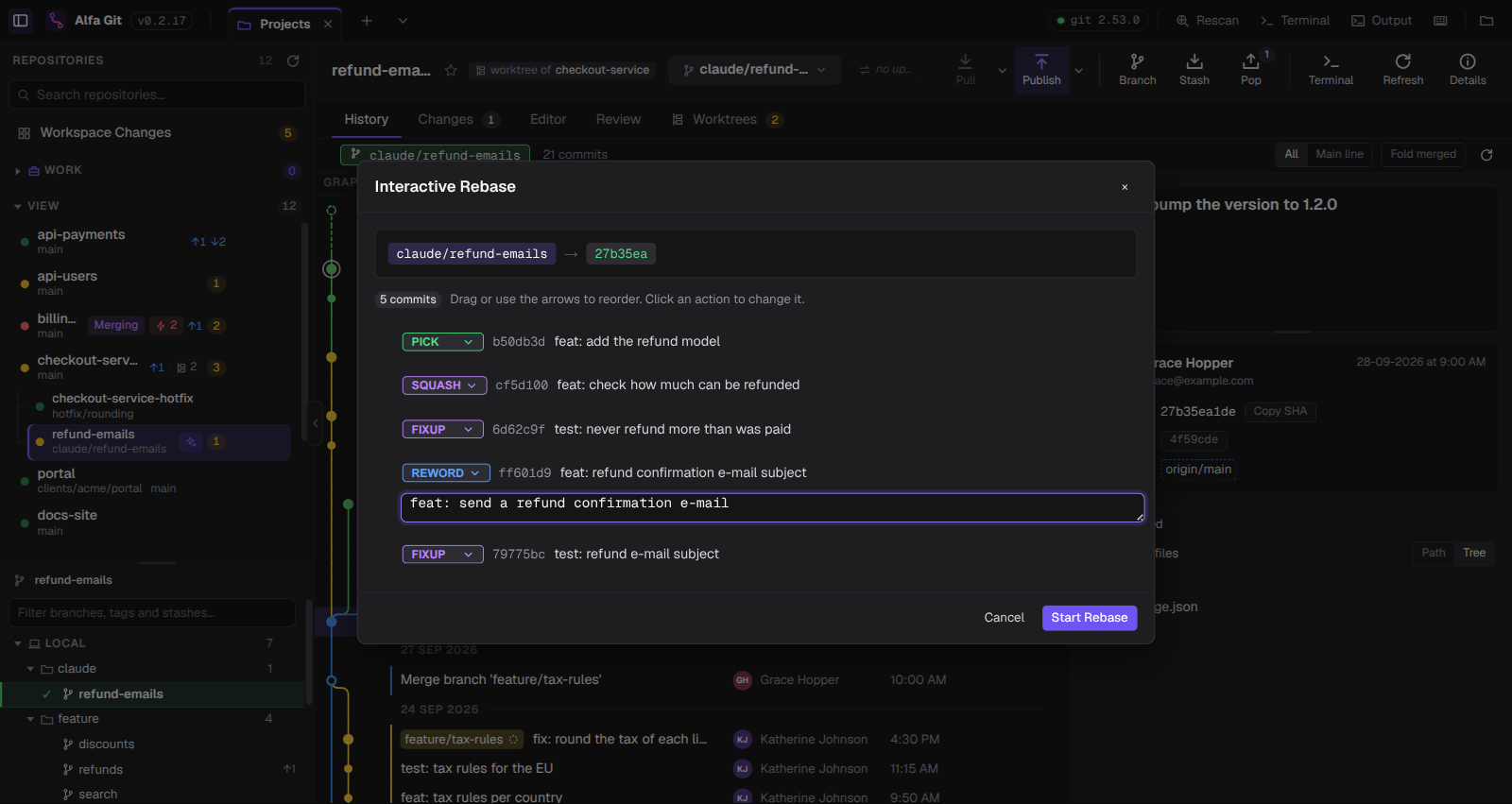Click the Stash toolbar icon

(x=1194, y=70)
